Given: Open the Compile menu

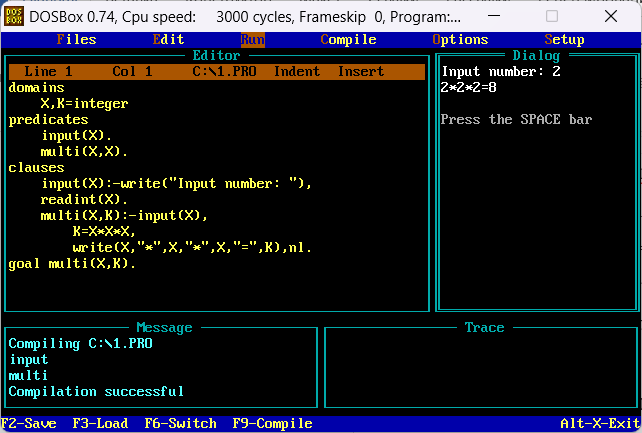Looking at the screenshot, I should [x=348, y=40].
